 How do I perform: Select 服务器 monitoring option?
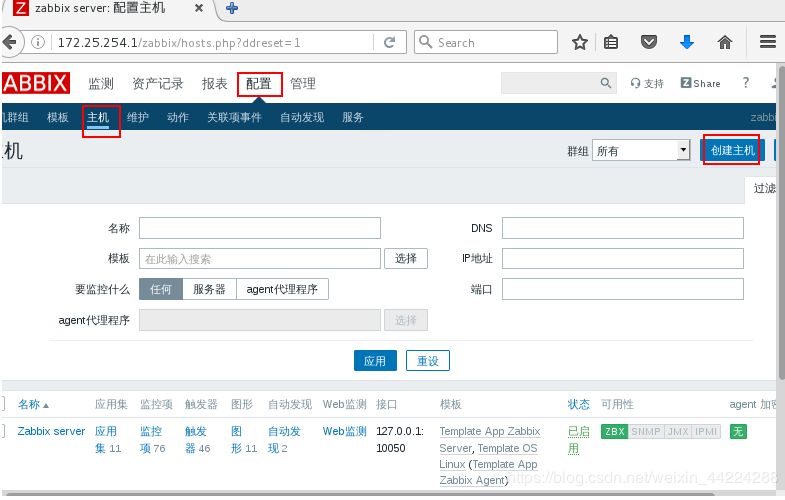209,289
